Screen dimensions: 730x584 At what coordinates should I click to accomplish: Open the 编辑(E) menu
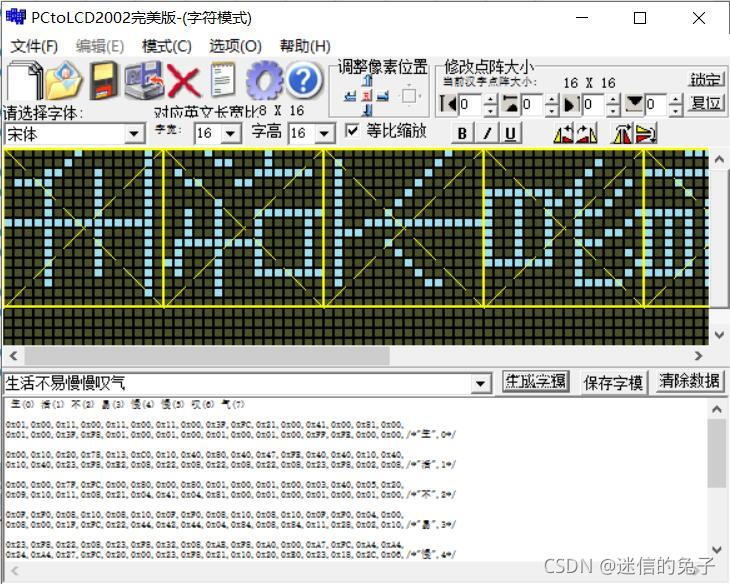coord(100,46)
